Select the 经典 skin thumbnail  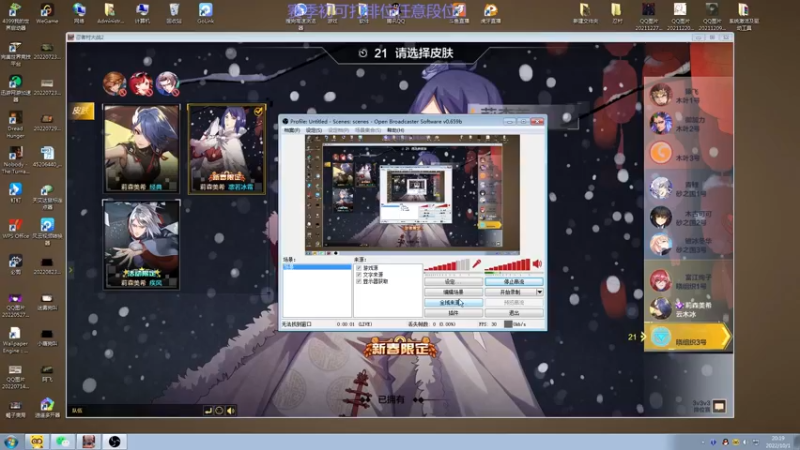tap(141, 148)
